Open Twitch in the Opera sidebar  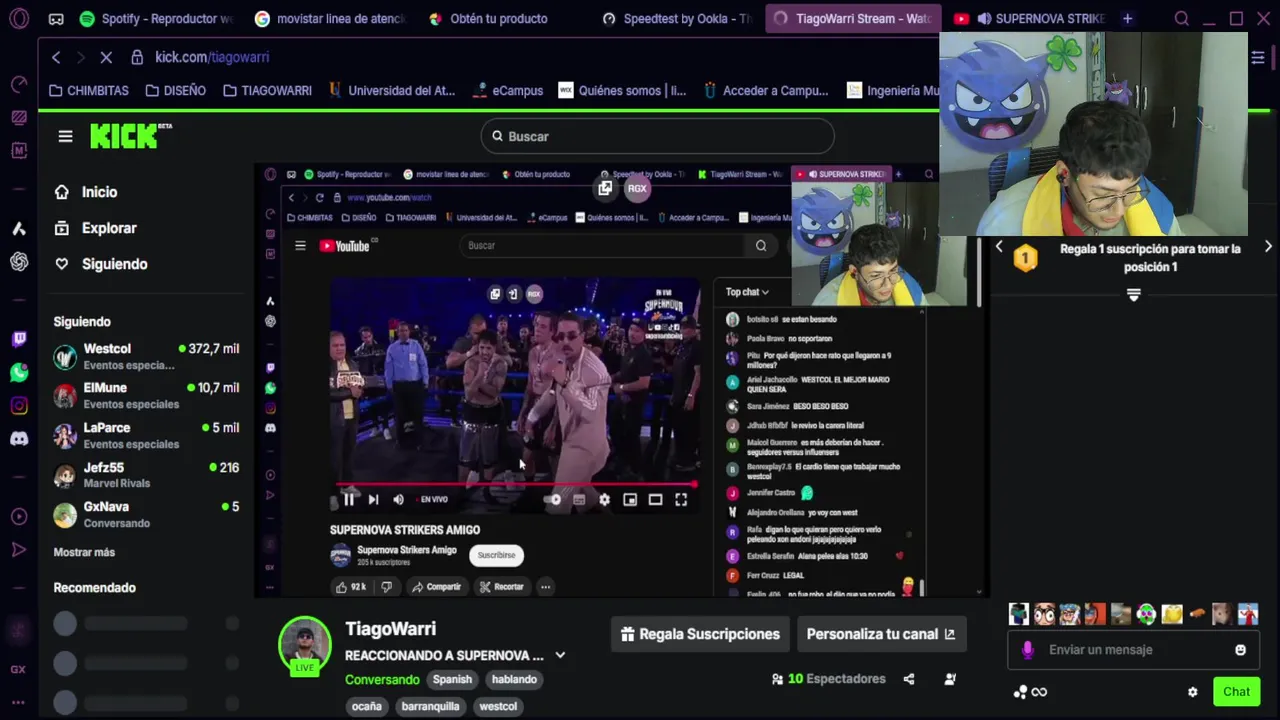19,339
